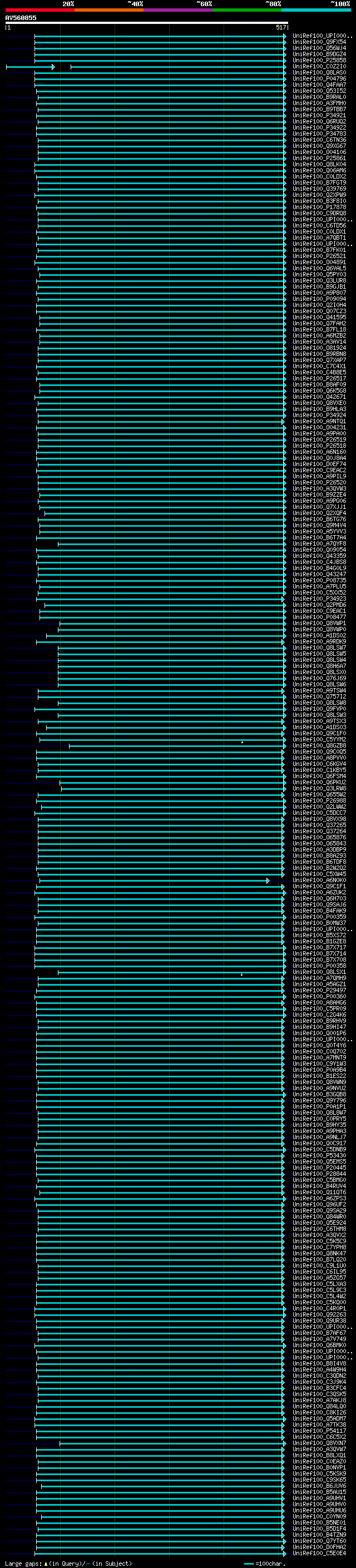The image size is (356, 1568).
Task: Click the cyan ~100% identity color segment
Action: click(316, 10)
